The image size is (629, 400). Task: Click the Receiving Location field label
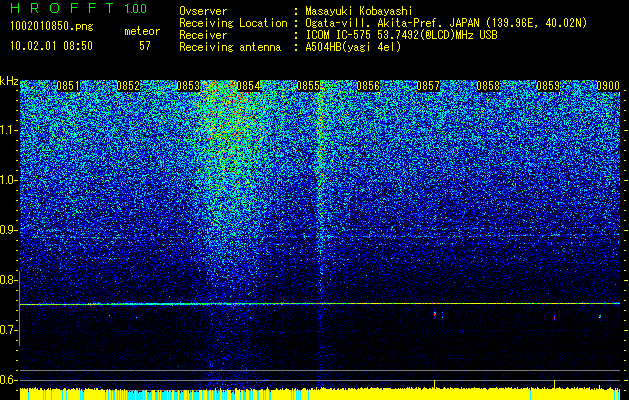click(233, 23)
